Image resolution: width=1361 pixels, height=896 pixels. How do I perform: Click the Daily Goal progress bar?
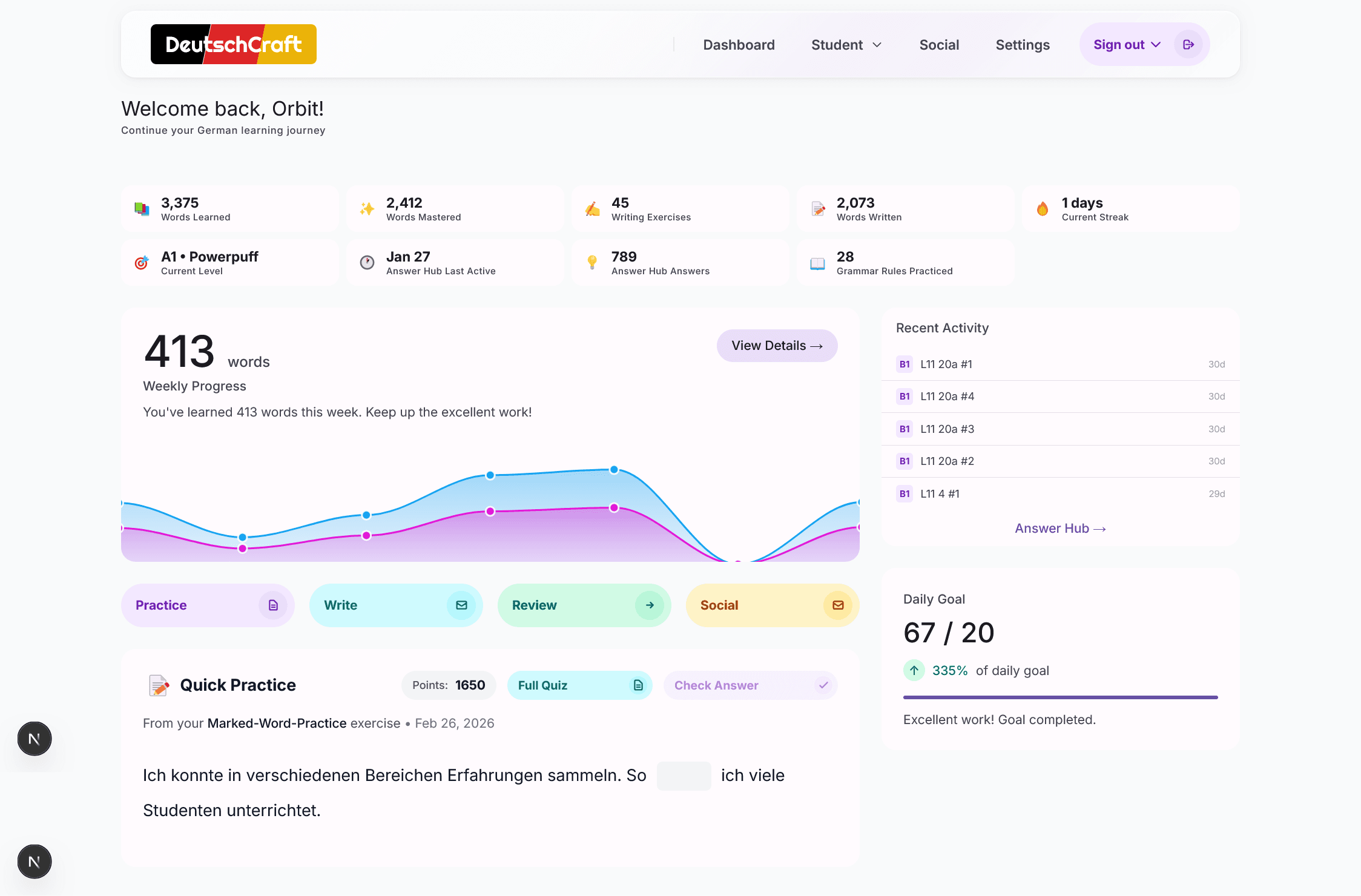[1059, 697]
